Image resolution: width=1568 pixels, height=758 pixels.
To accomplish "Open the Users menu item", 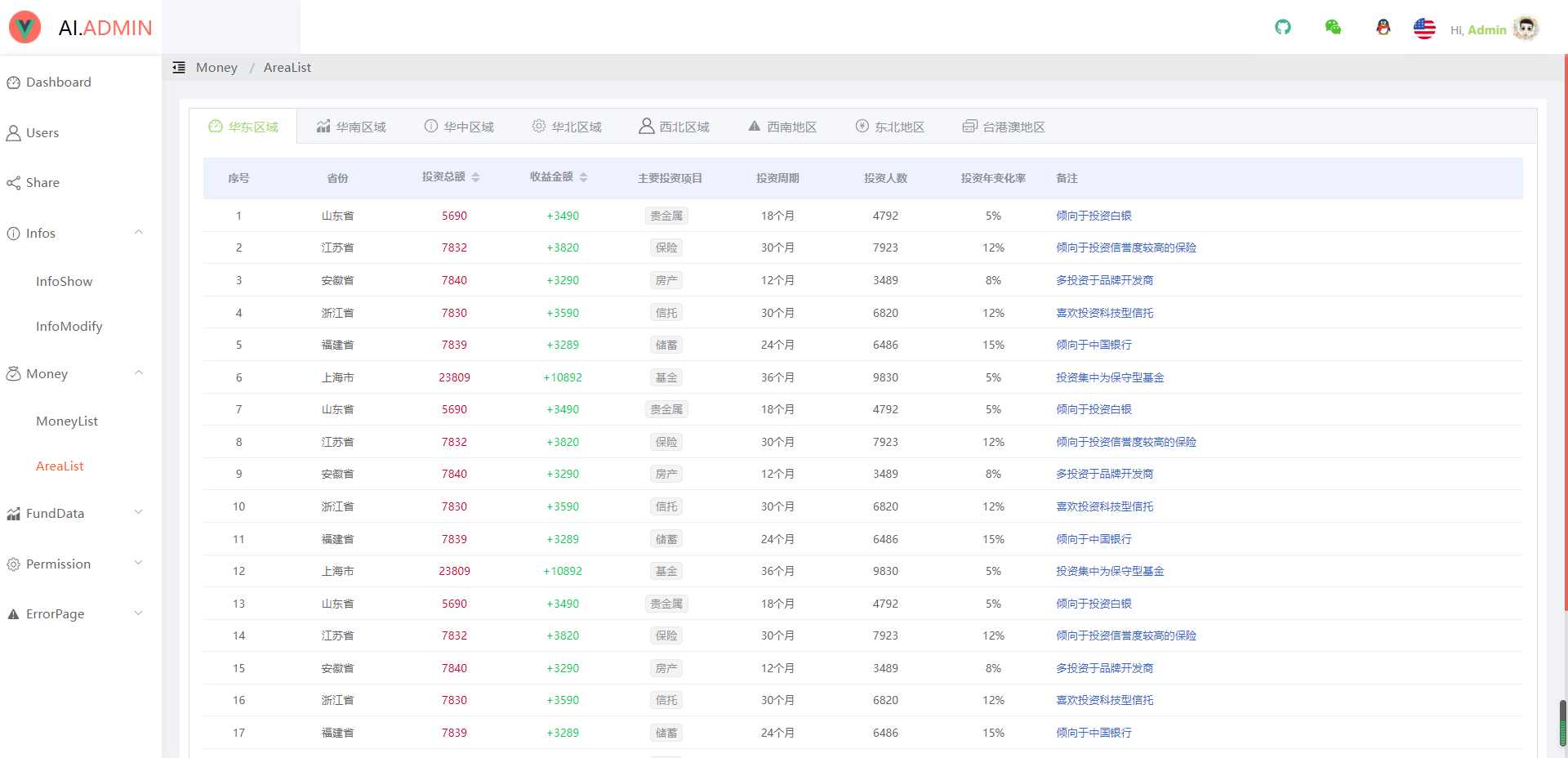I will 81,133.
